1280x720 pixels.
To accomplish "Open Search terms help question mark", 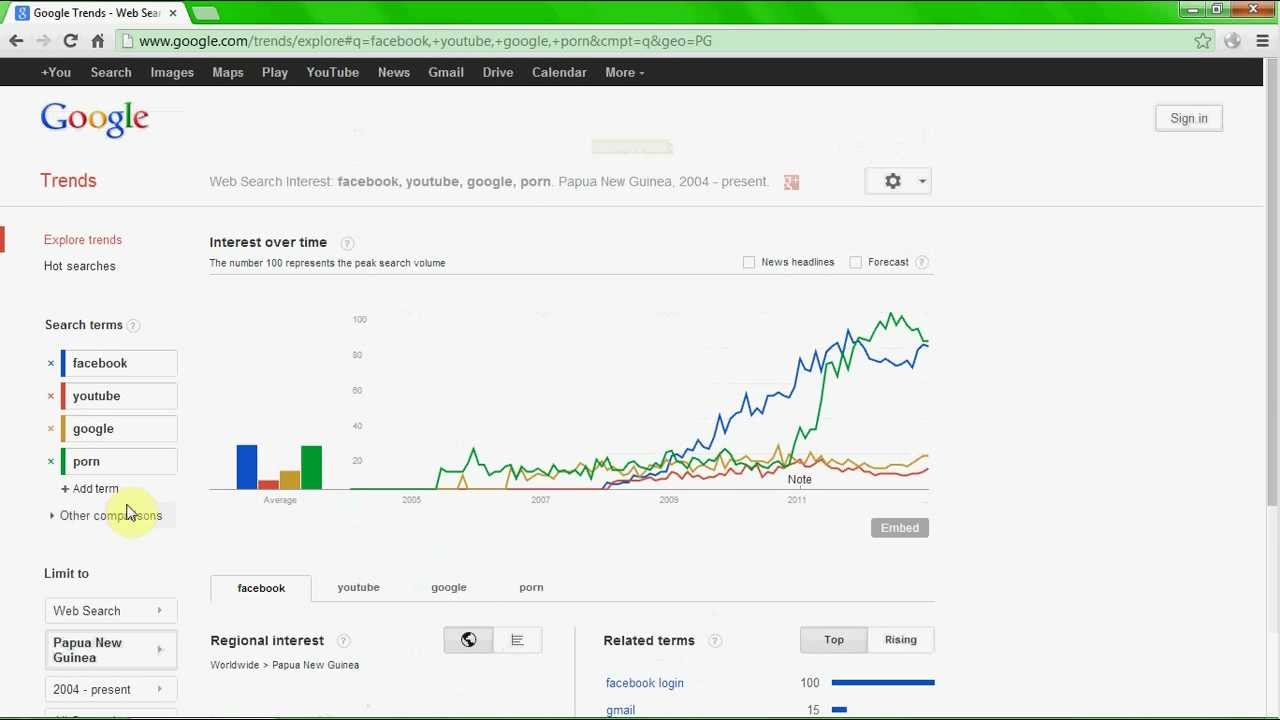I will (x=133, y=325).
